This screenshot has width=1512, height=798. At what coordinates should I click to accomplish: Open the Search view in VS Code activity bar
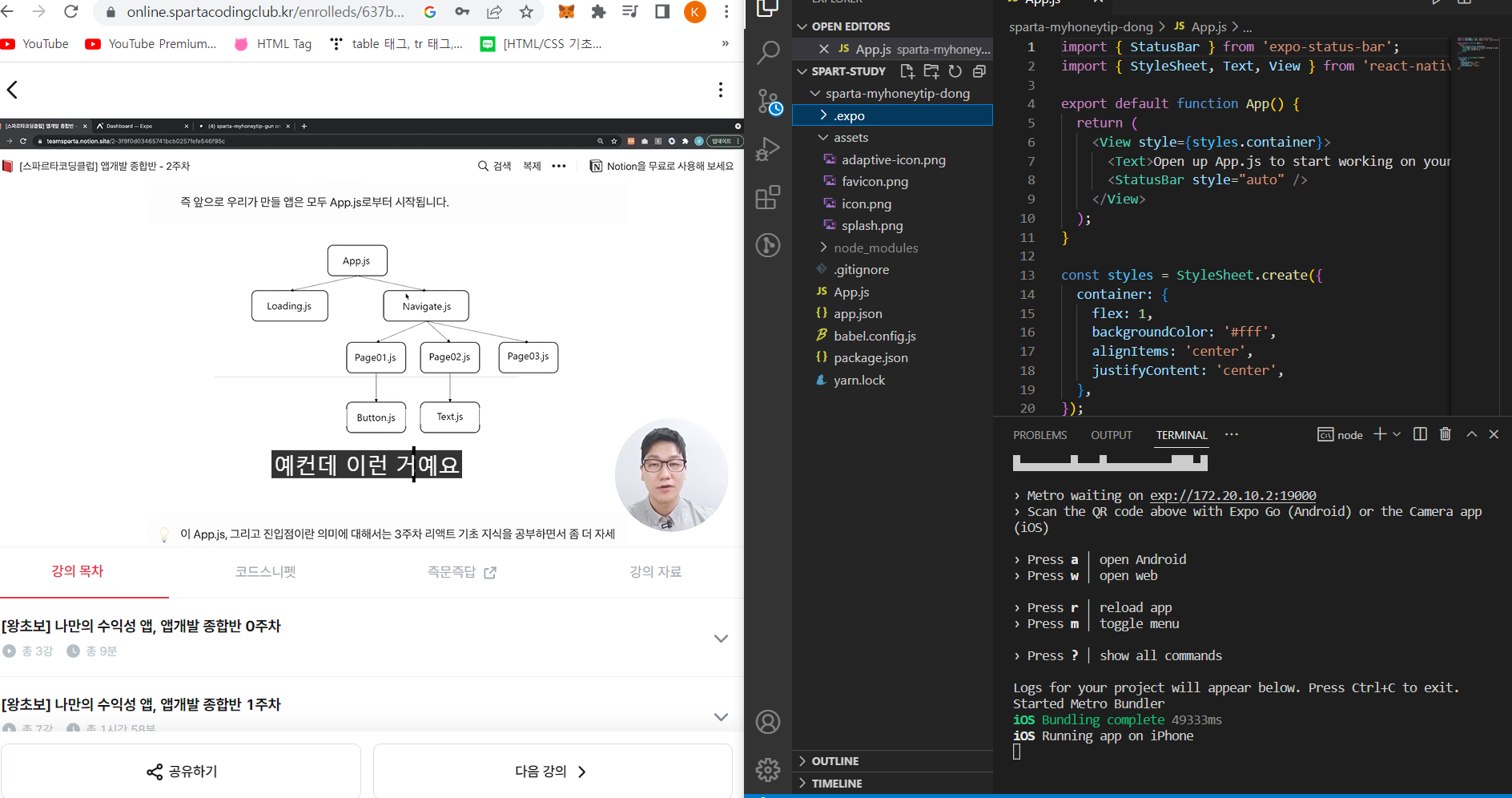[768, 53]
